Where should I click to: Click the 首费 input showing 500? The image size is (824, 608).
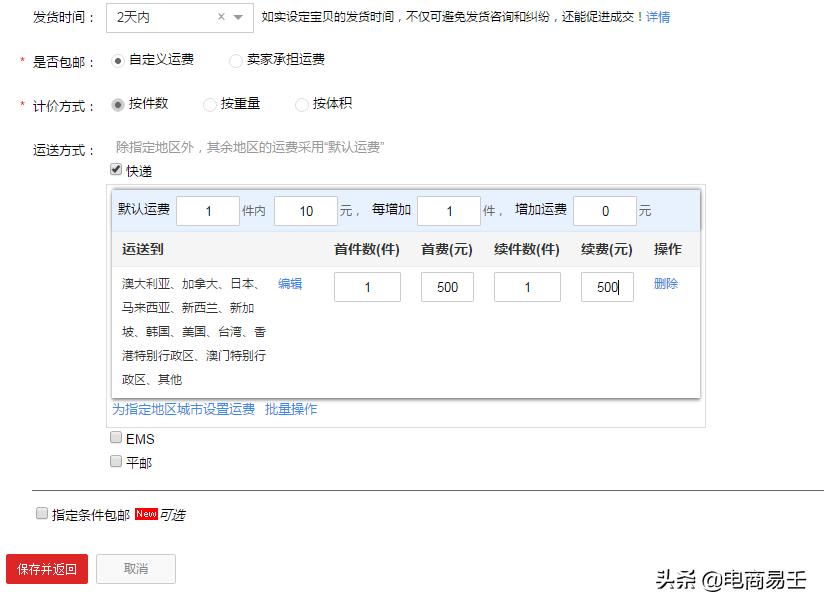tap(446, 287)
